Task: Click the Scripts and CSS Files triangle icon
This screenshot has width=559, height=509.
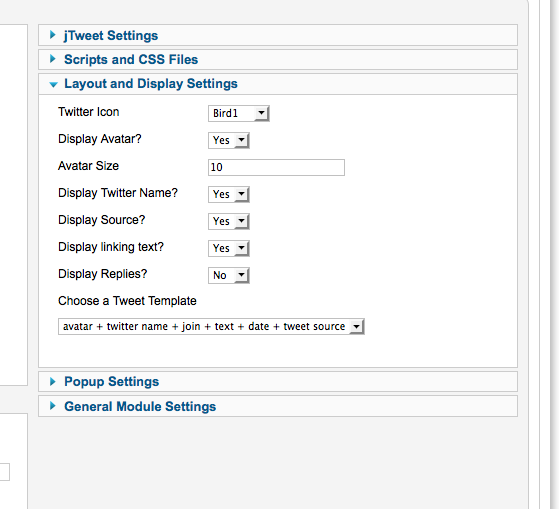Action: [53, 59]
